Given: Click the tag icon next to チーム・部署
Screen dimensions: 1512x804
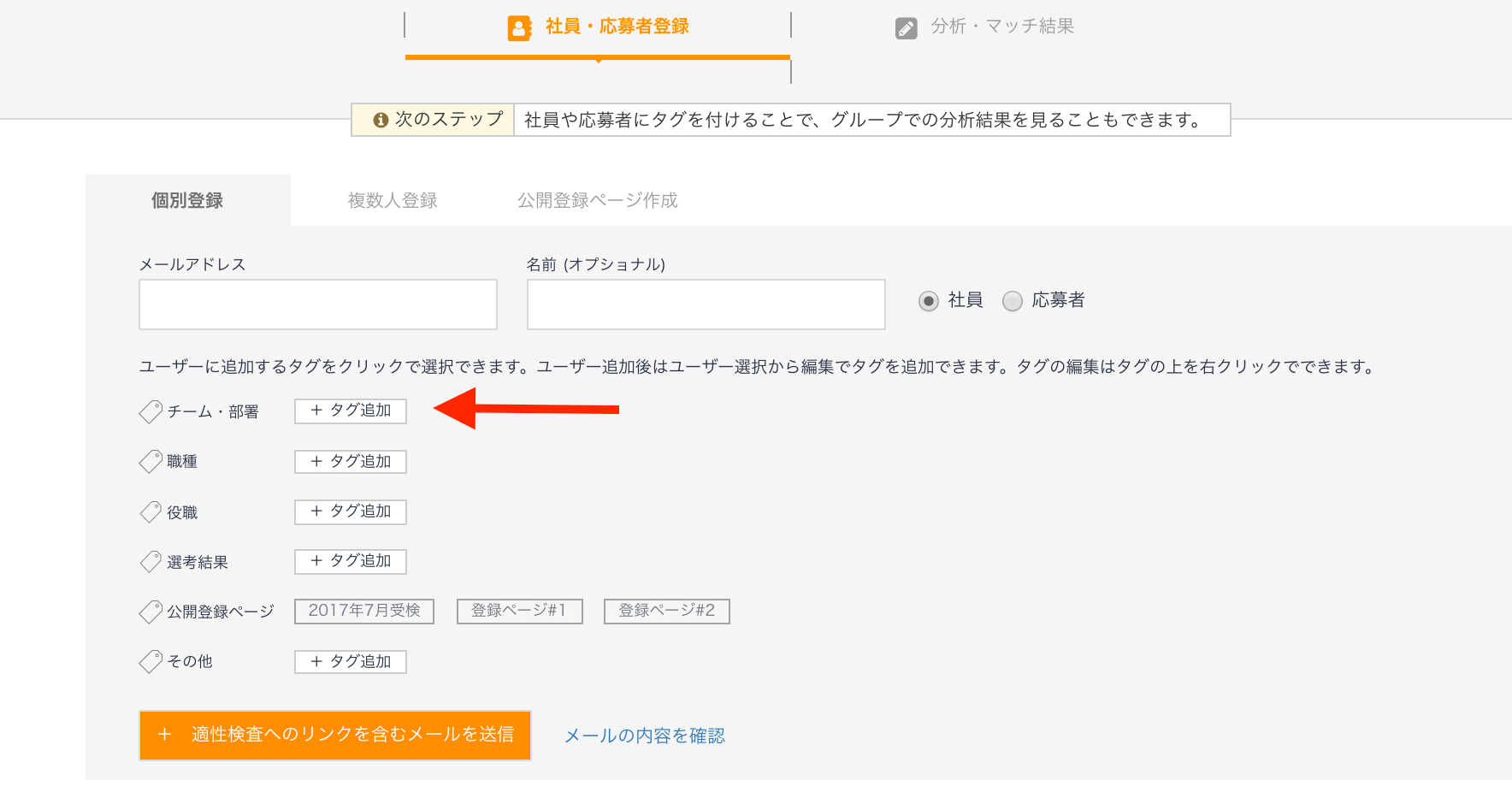Looking at the screenshot, I should pyautogui.click(x=151, y=411).
